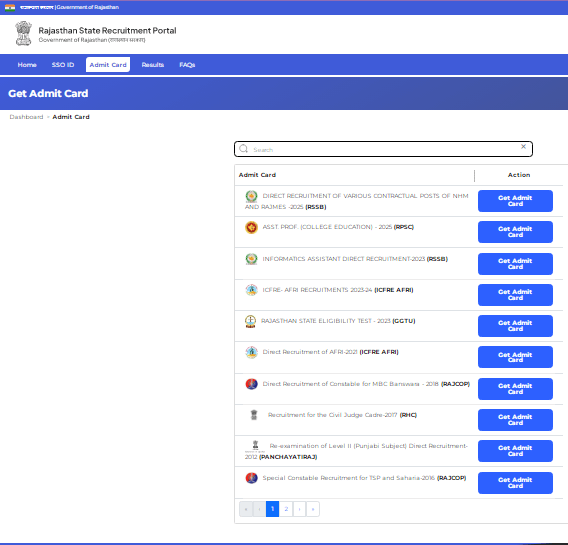
Task: Focus the Search input field
Action: tap(383, 149)
